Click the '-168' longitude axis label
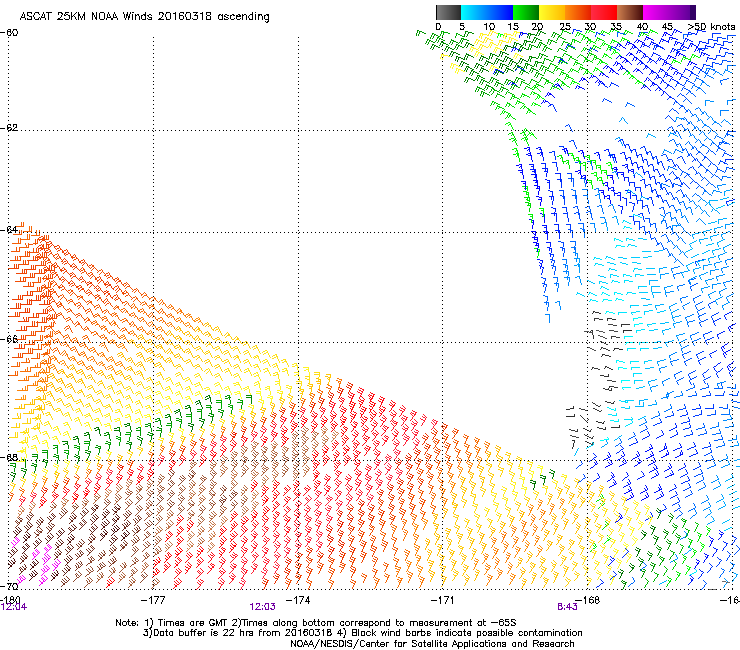 pos(588,600)
